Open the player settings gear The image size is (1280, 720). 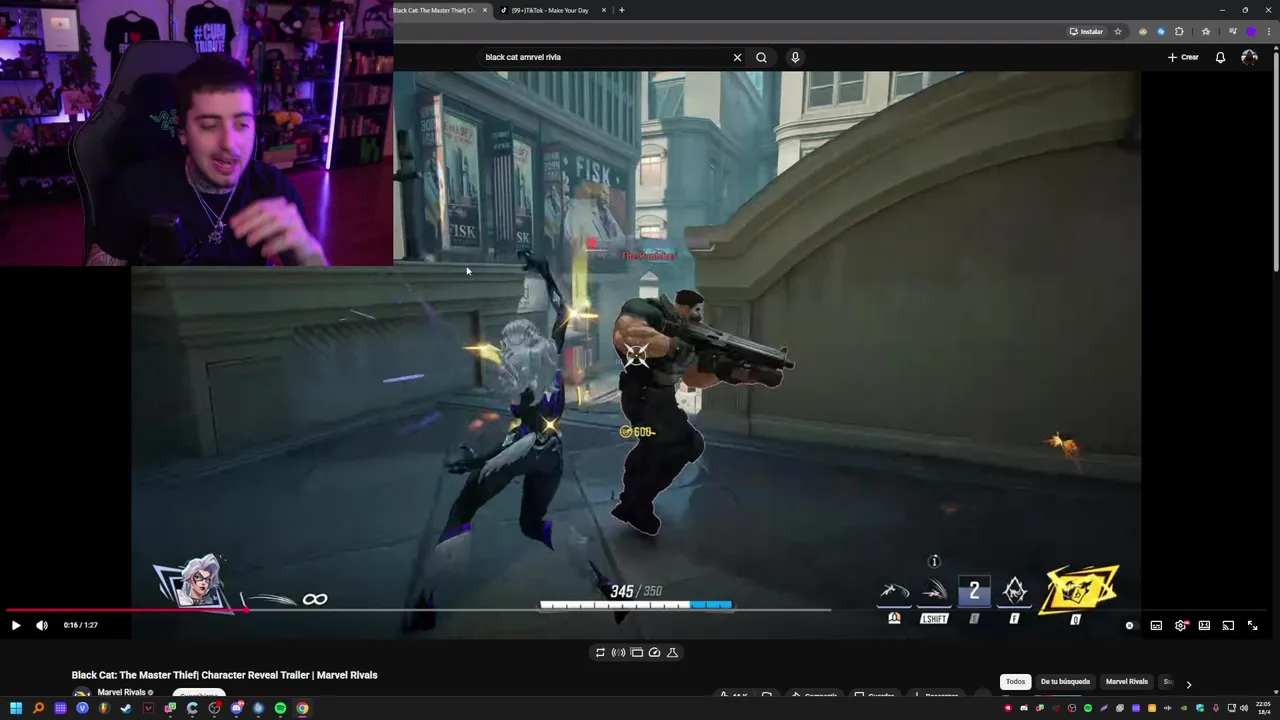coord(1181,625)
